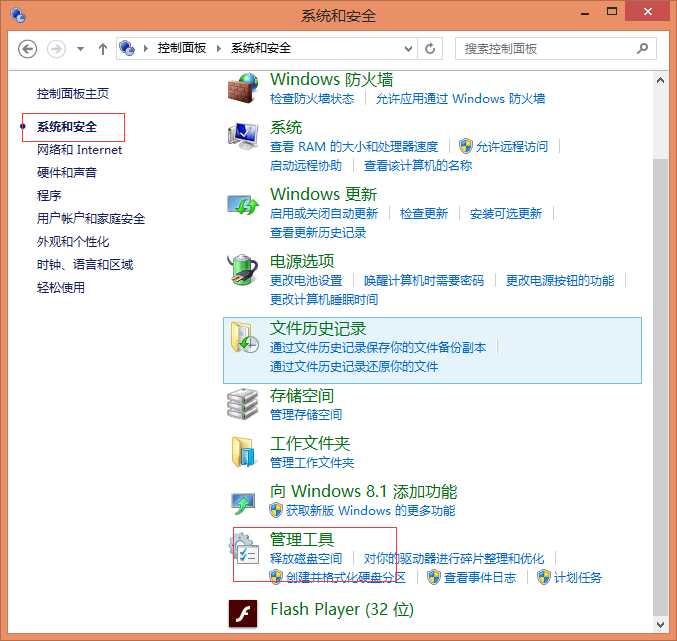Image resolution: width=677 pixels, height=641 pixels.
Task: Open the 电源选项 battery icon
Action: pyautogui.click(x=242, y=270)
